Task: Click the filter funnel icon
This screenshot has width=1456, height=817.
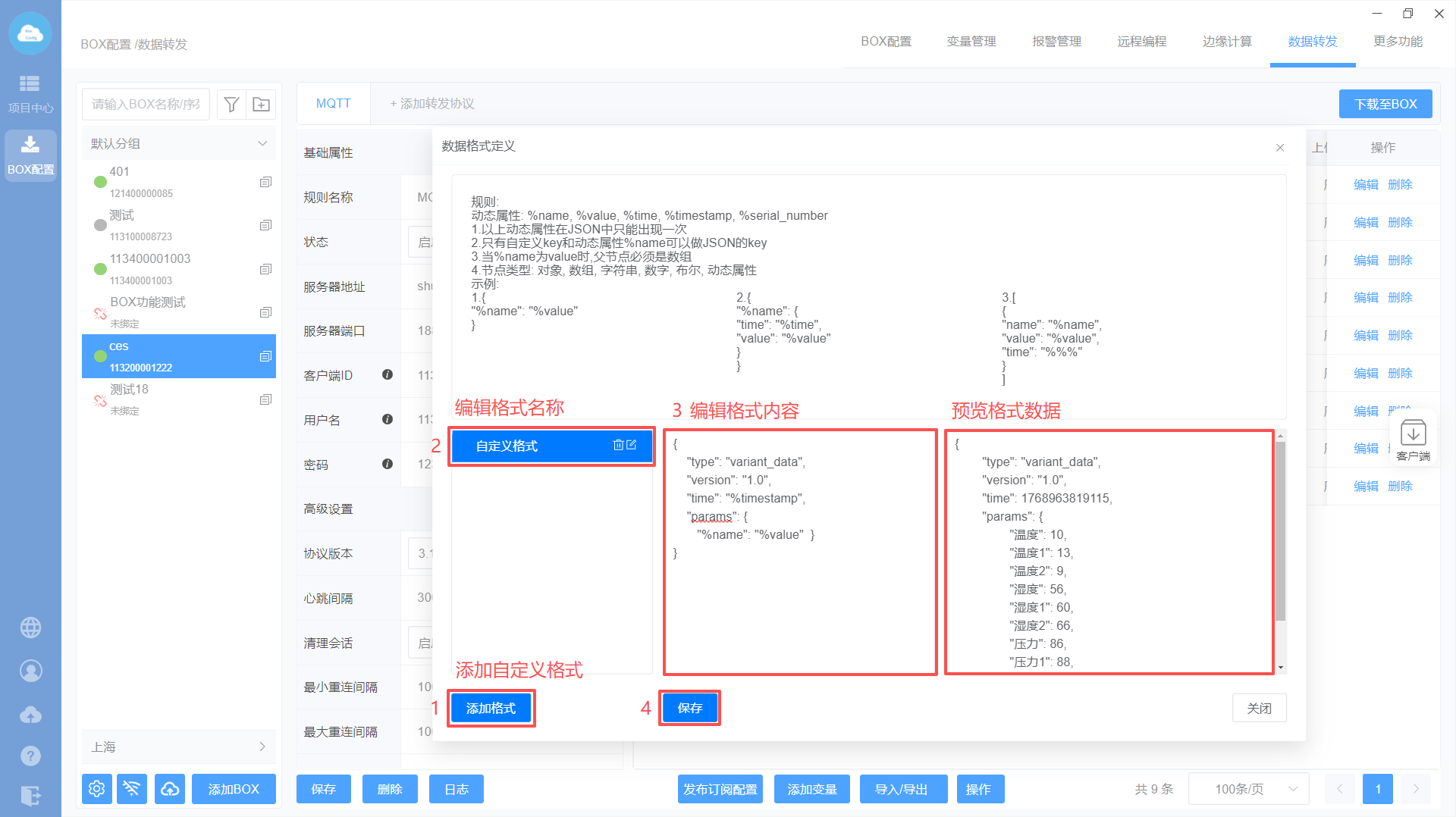Action: click(231, 105)
